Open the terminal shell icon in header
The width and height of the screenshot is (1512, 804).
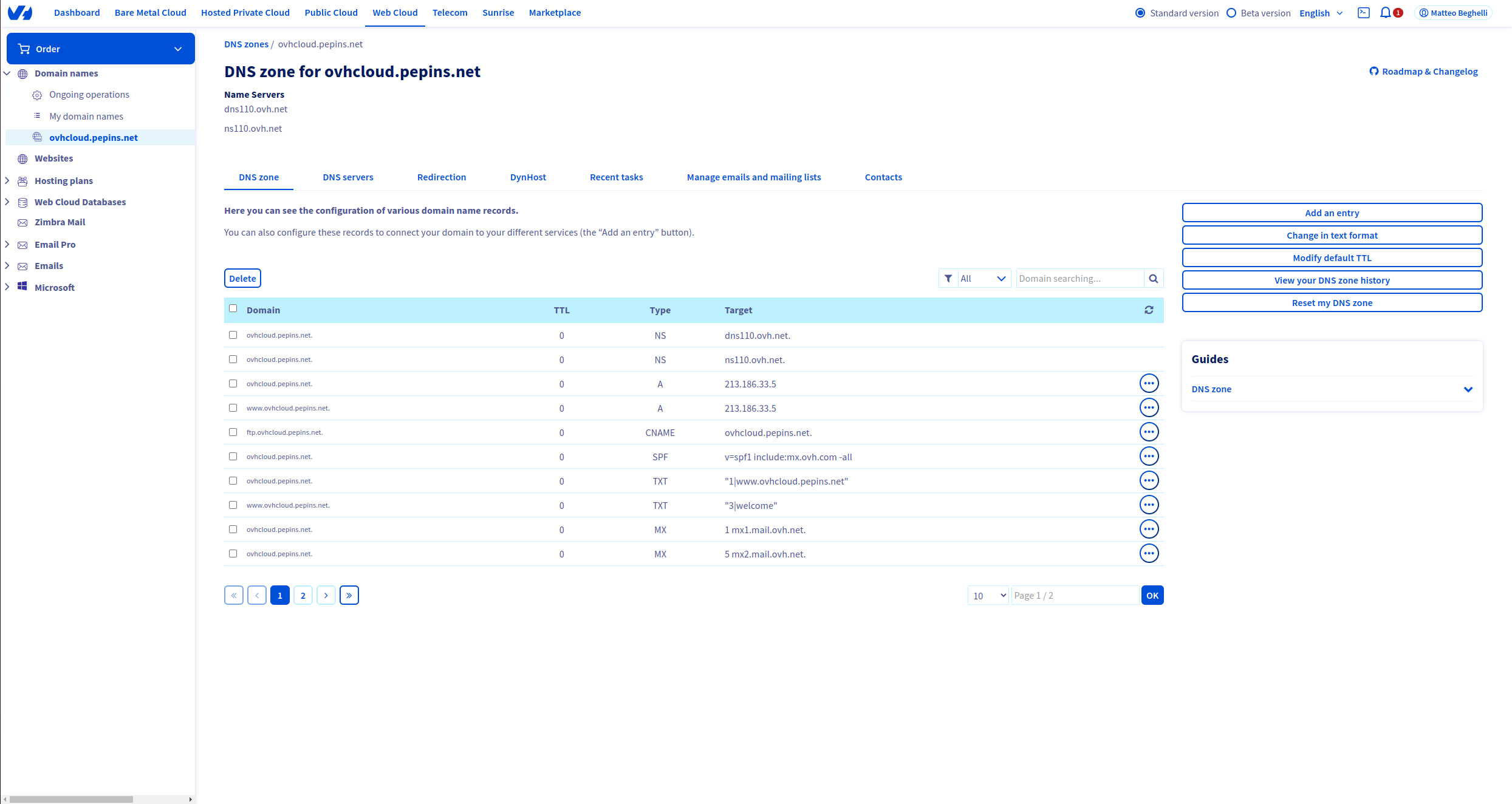click(1363, 13)
